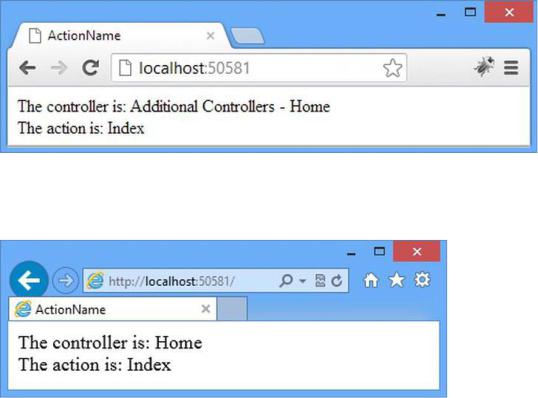This screenshot has height=398, width=538.
Task: Toggle Compatibility View icon in IE
Action: point(320,281)
